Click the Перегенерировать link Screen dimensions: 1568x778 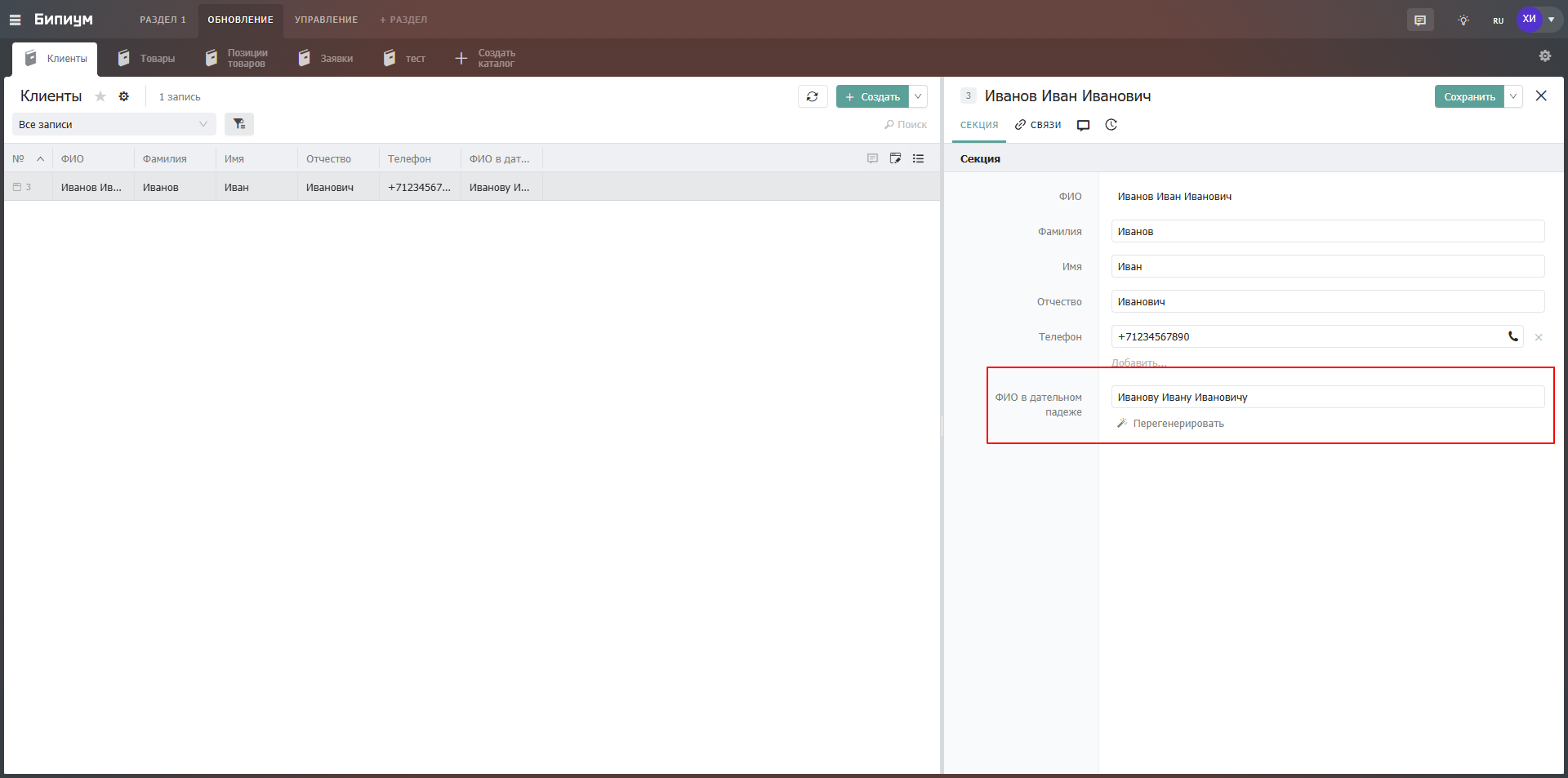click(1178, 424)
